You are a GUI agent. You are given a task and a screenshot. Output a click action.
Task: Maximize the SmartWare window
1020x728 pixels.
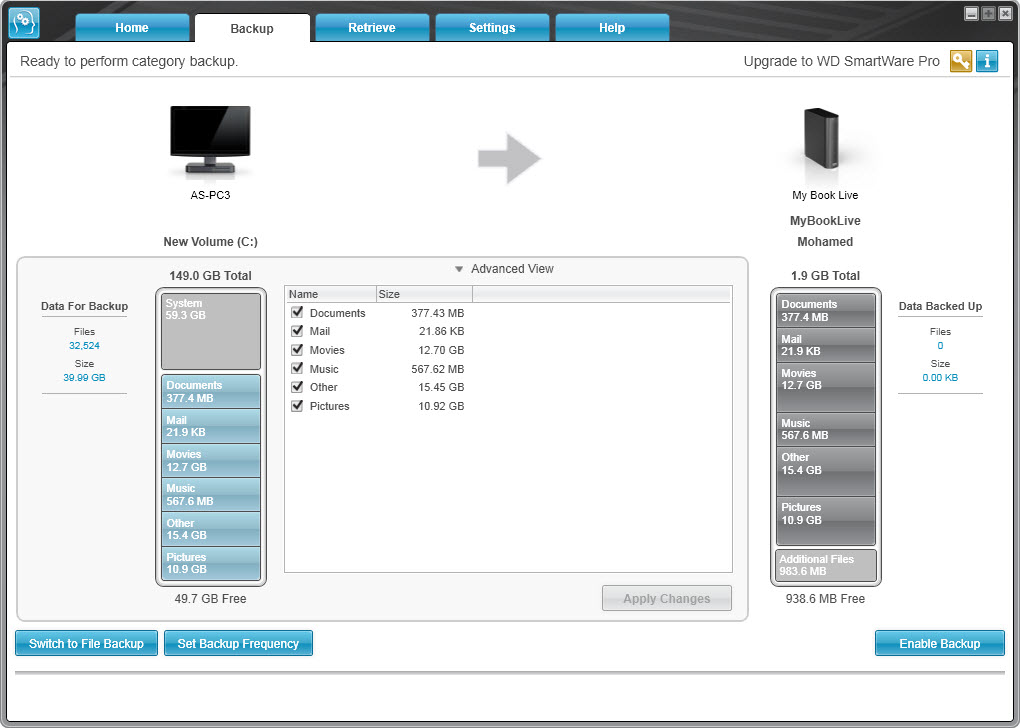tap(988, 14)
